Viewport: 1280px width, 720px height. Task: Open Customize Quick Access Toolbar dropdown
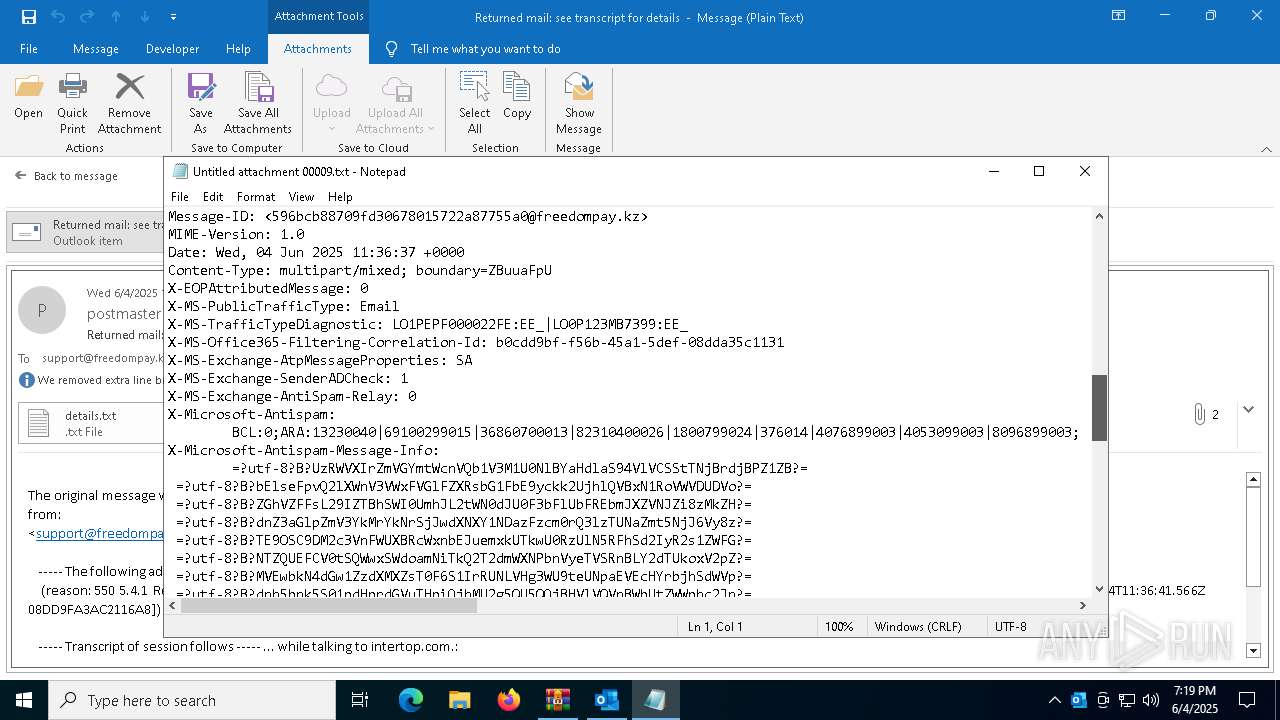point(173,17)
